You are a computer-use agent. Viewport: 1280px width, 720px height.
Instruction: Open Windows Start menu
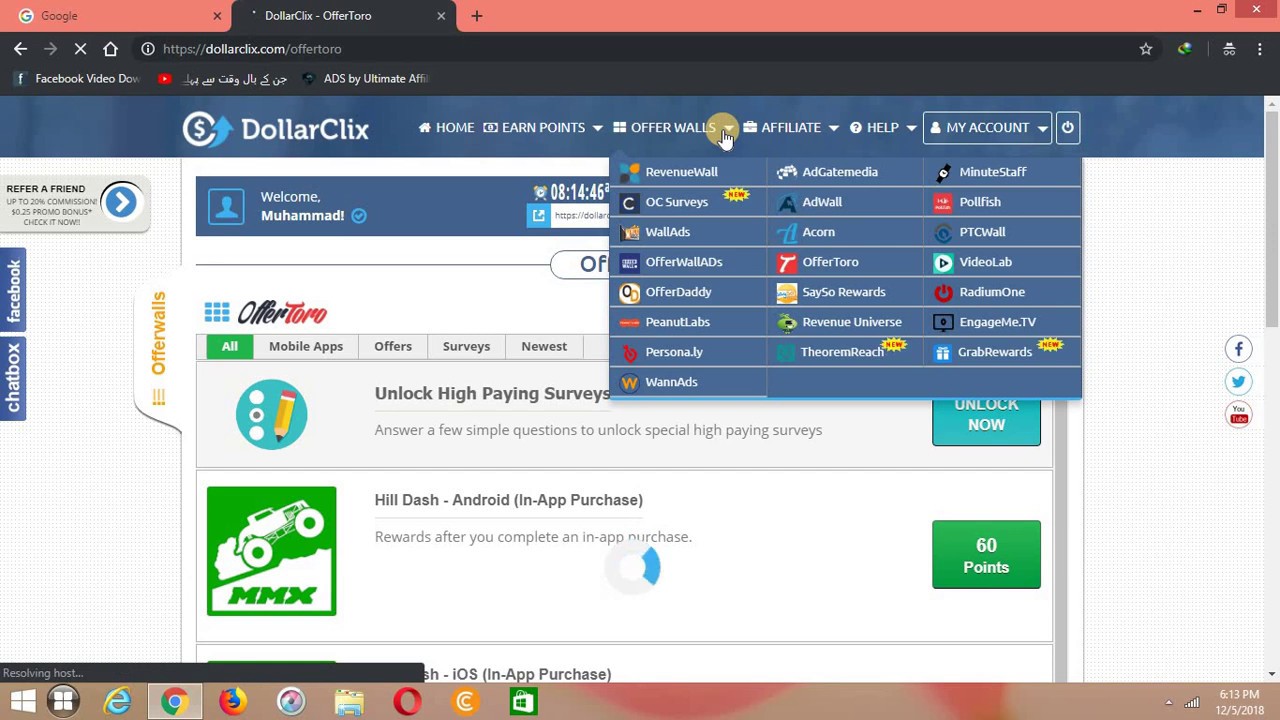point(21,701)
